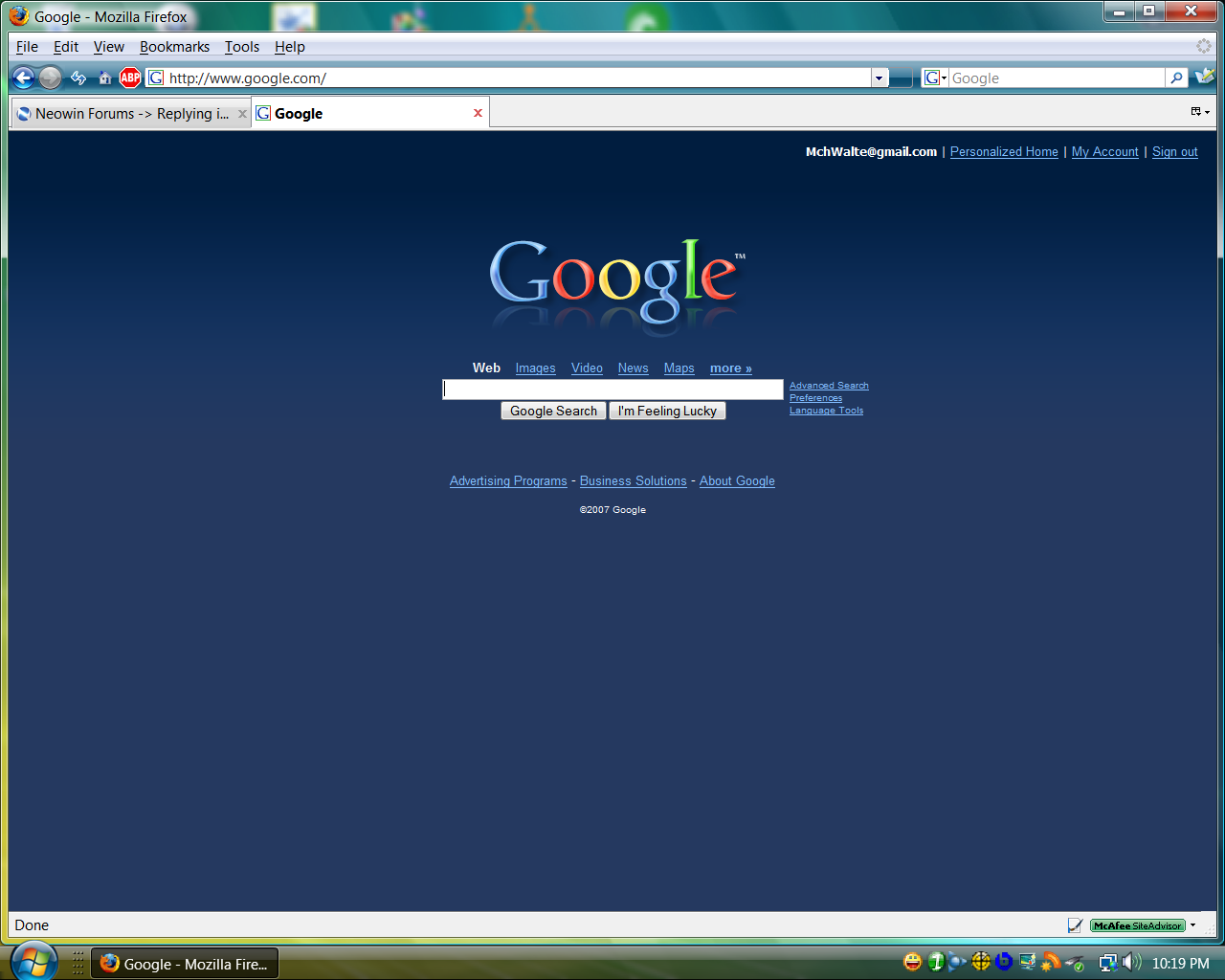This screenshot has height=980, width=1225.
Task: Open the search engine selector dropdown
Action: [935, 78]
